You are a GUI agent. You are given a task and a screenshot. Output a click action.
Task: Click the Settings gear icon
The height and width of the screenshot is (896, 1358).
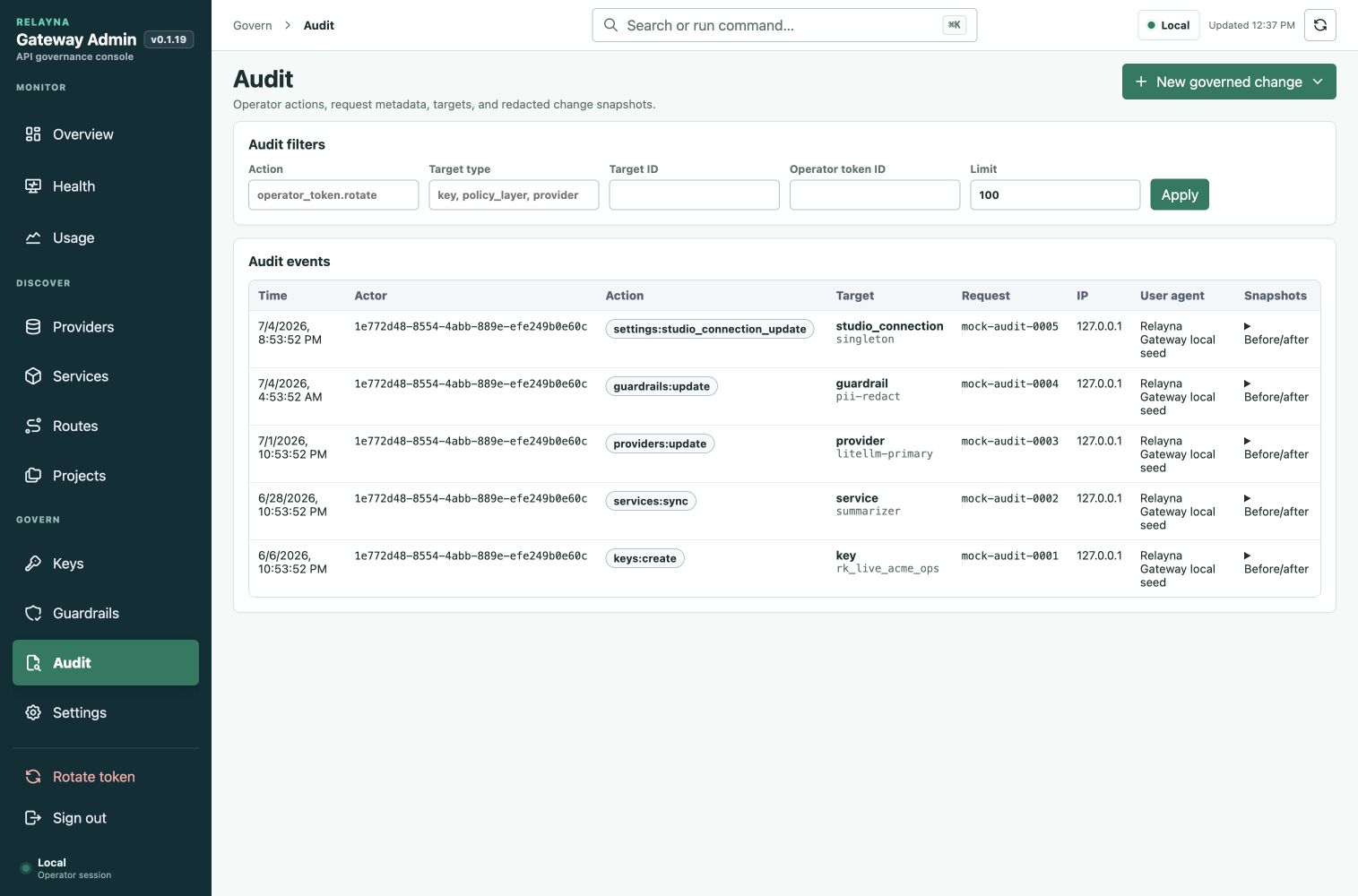33,712
